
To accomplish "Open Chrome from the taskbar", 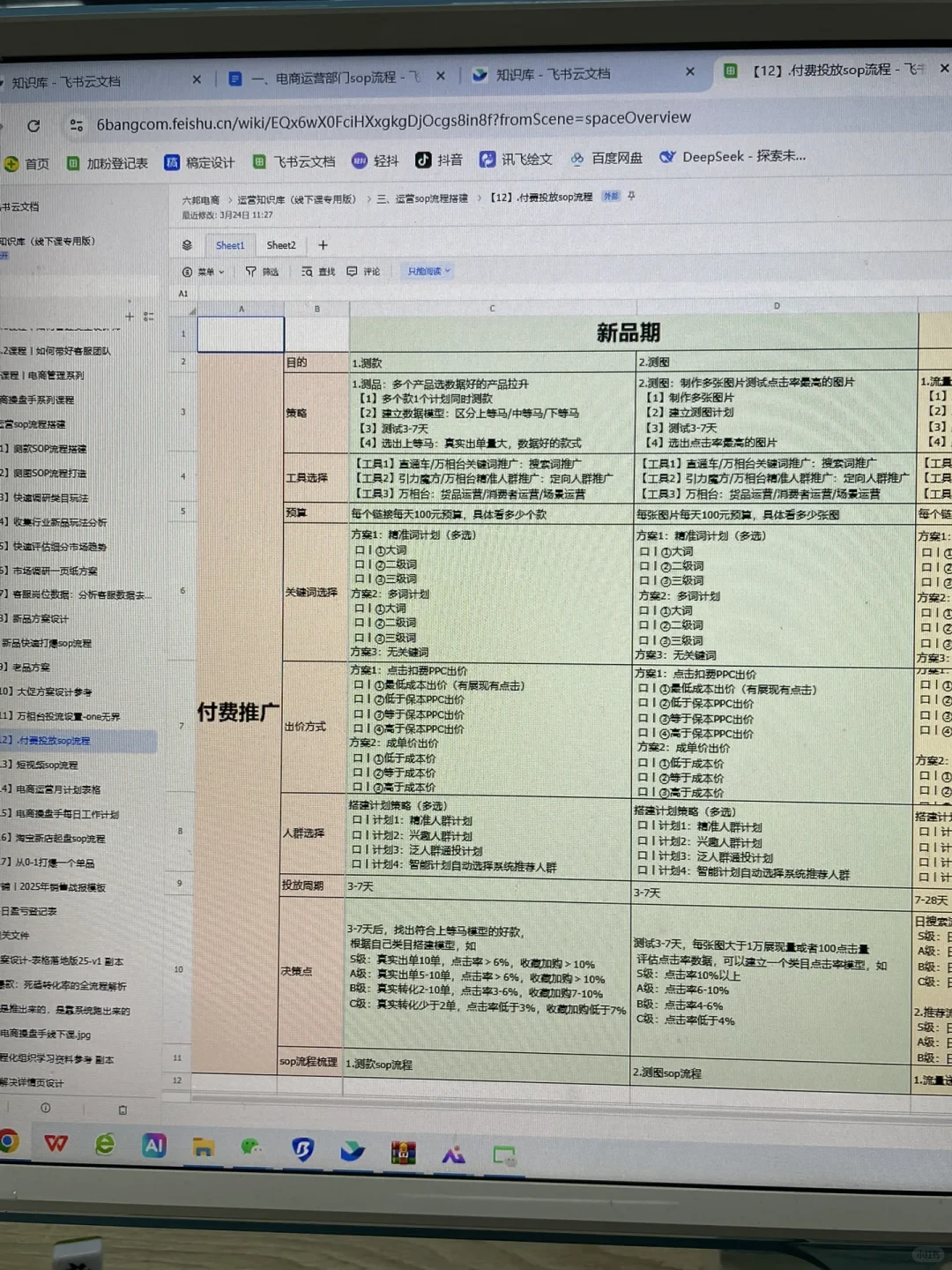I will (8, 1141).
